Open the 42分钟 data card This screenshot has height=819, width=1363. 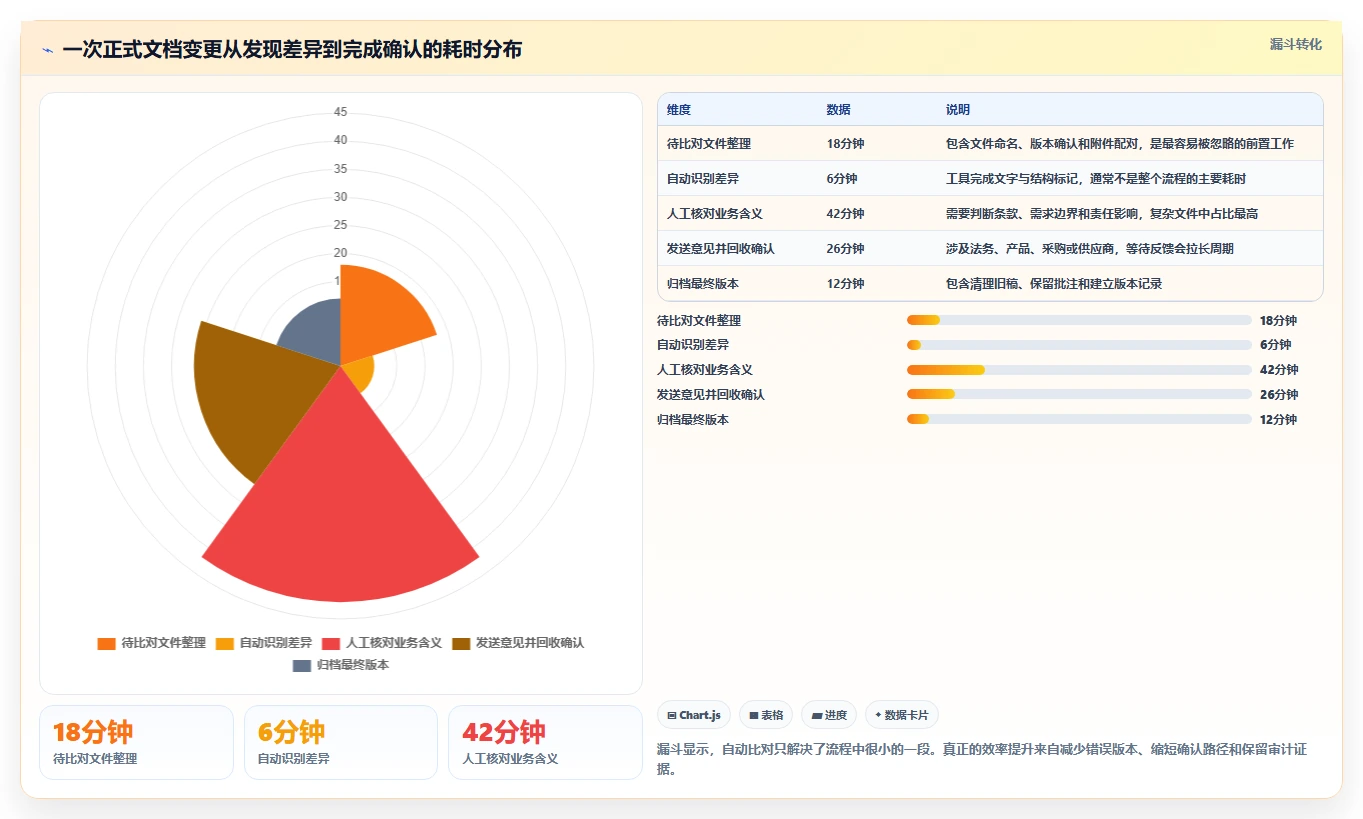click(x=545, y=742)
